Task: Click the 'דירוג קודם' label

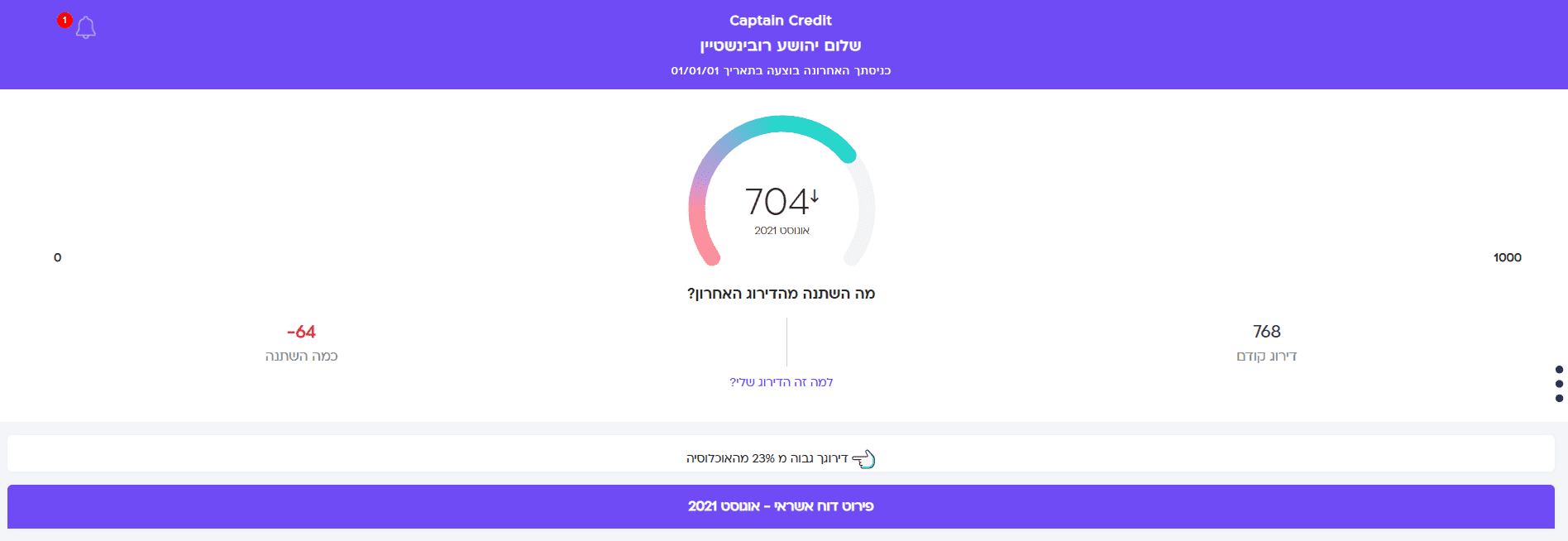Action: tap(1266, 357)
